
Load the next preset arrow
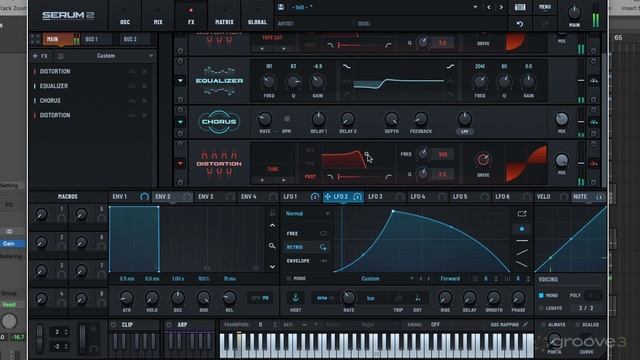click(x=501, y=7)
